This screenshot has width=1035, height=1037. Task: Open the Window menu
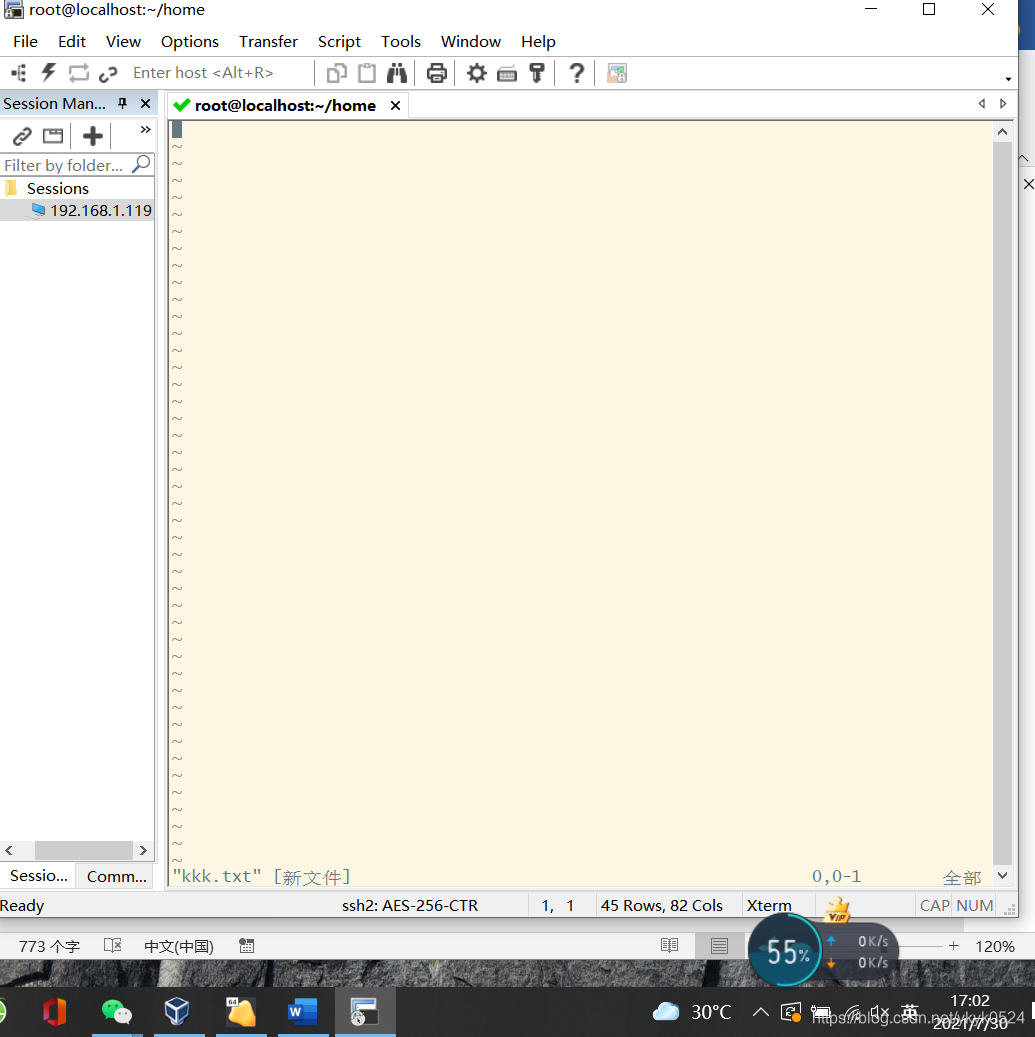pos(471,42)
